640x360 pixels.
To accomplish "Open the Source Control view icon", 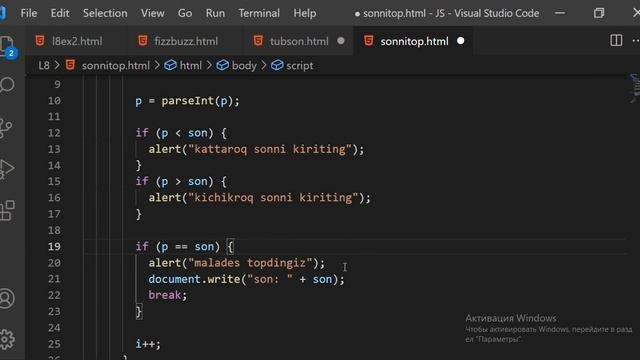I will (6, 128).
